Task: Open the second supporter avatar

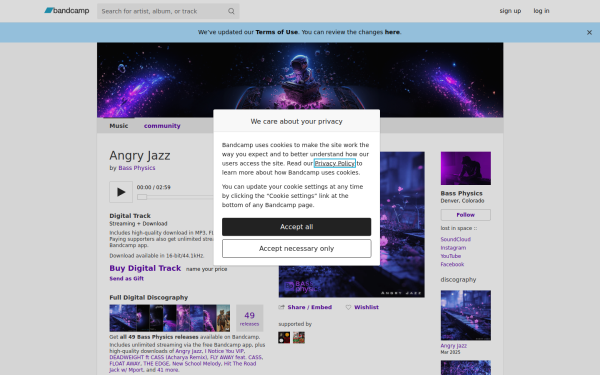Action: pyautogui.click(x=299, y=338)
